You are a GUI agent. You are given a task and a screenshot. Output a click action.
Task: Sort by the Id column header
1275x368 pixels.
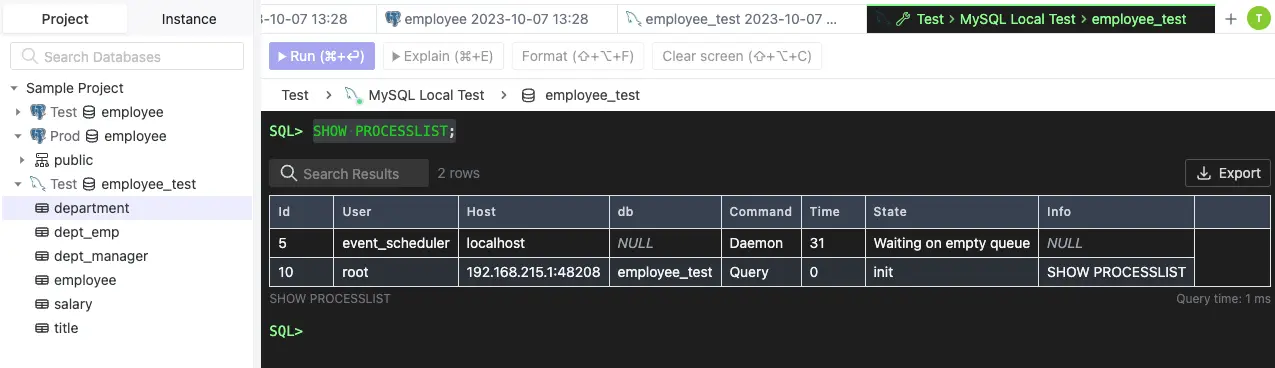tap(302, 212)
